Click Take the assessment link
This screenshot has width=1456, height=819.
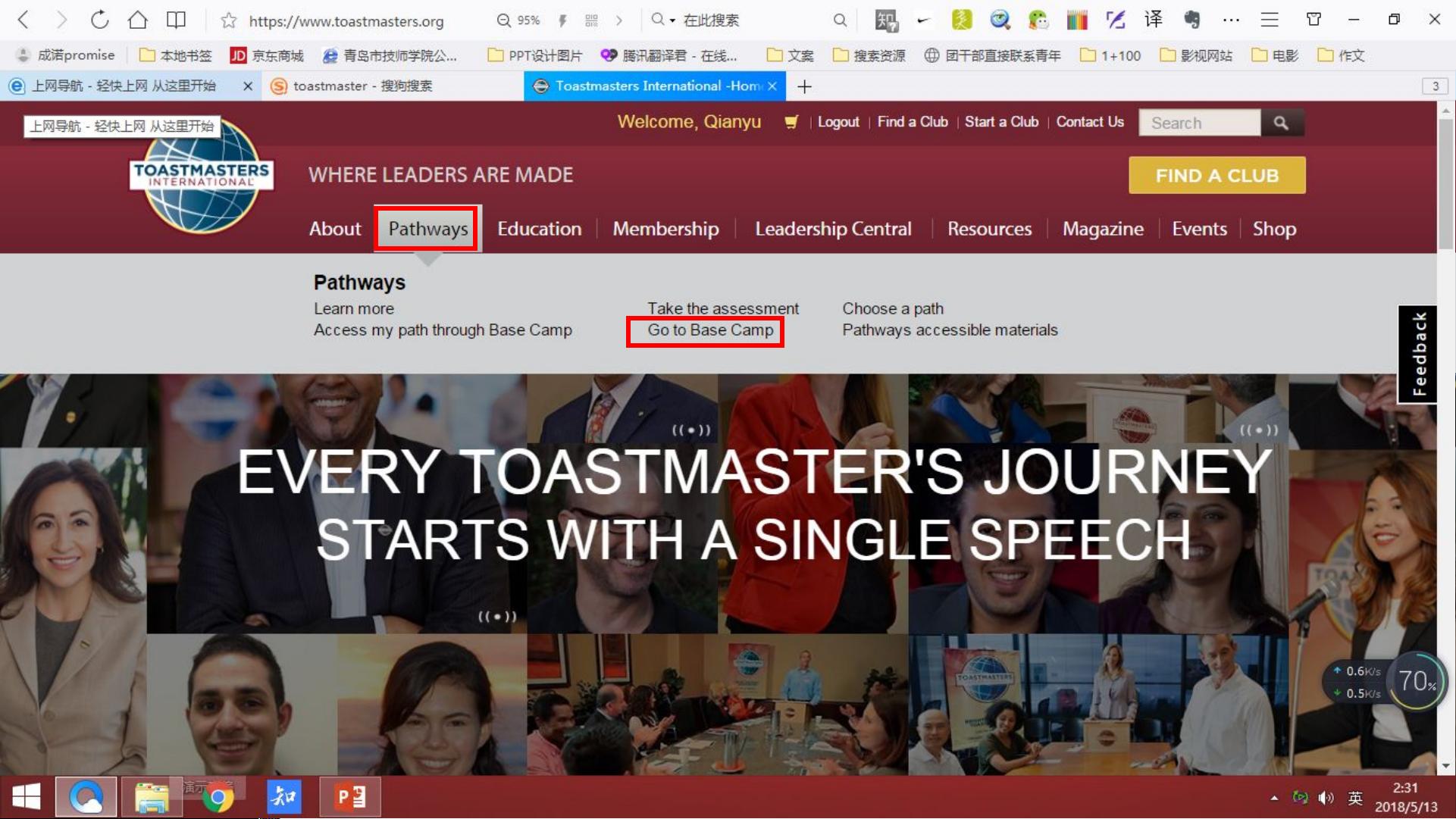[722, 308]
